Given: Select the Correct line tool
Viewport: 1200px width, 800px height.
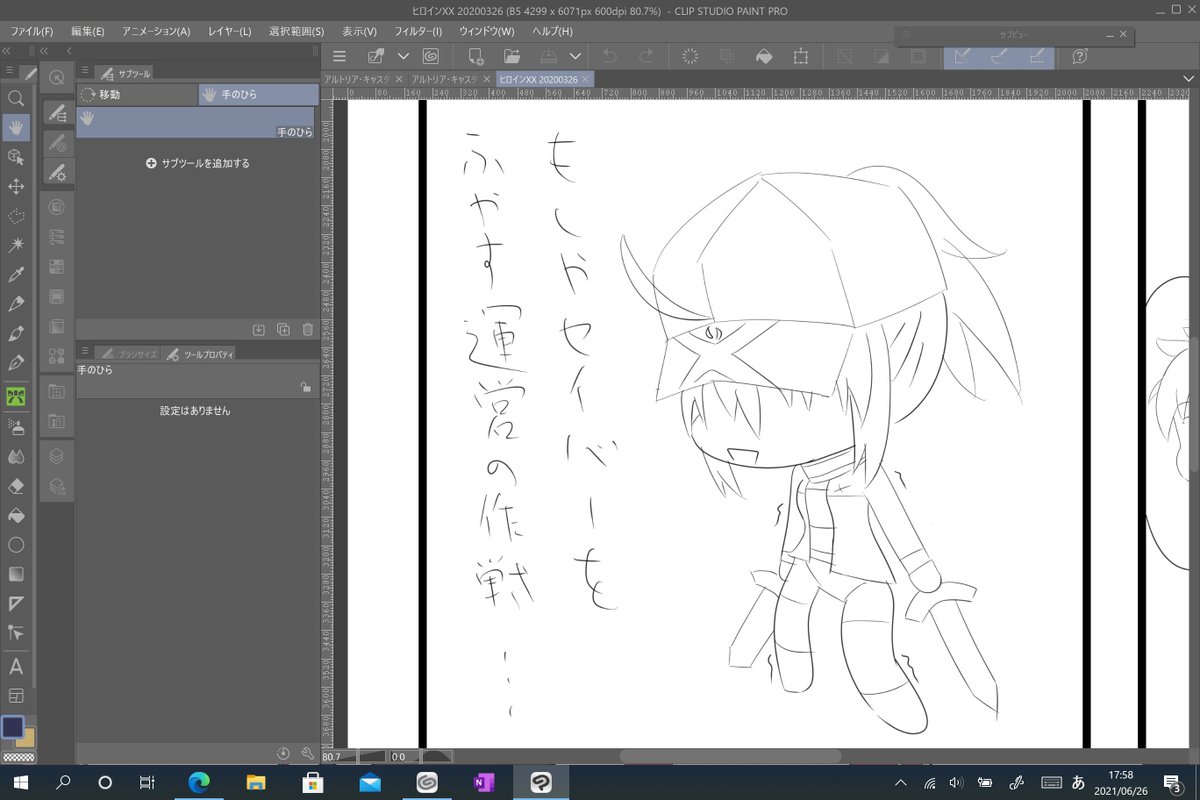Looking at the screenshot, I should tap(16, 632).
